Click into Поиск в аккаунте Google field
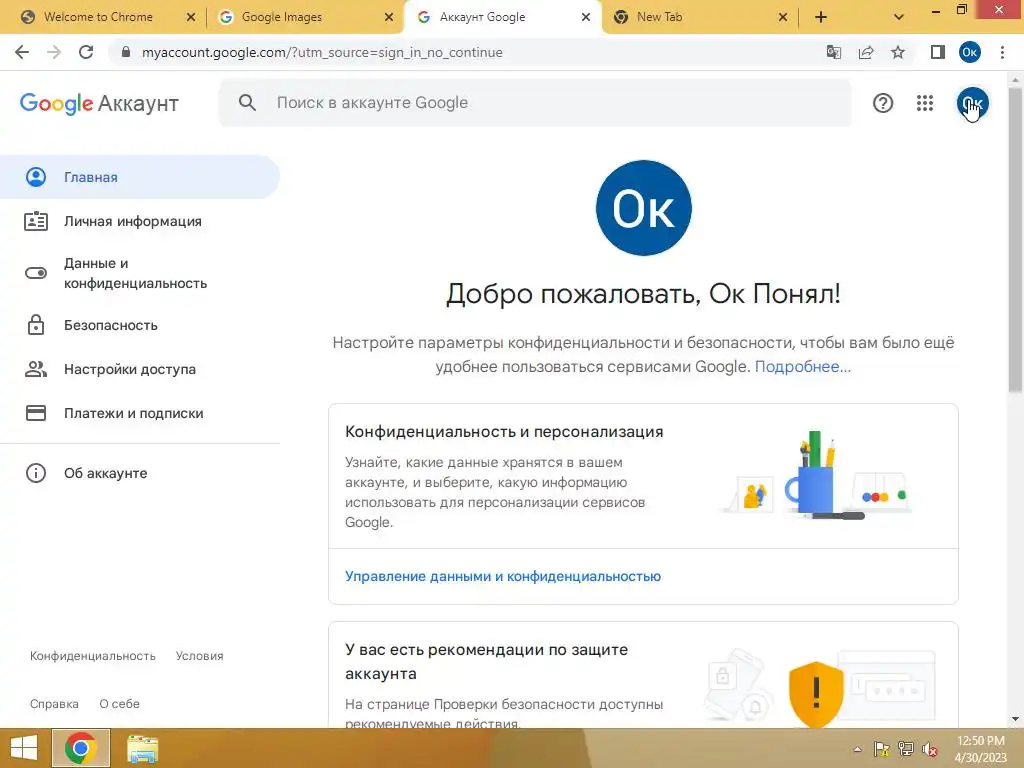1024x768 pixels. [x=536, y=103]
